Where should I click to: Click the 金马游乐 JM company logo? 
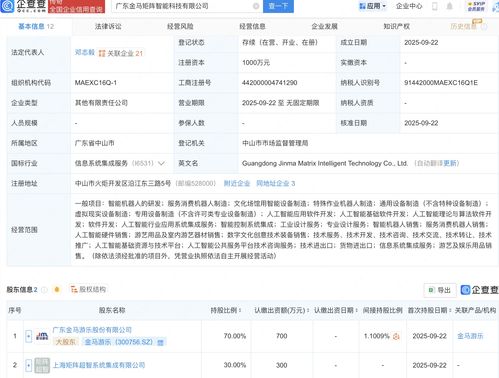click(42, 336)
